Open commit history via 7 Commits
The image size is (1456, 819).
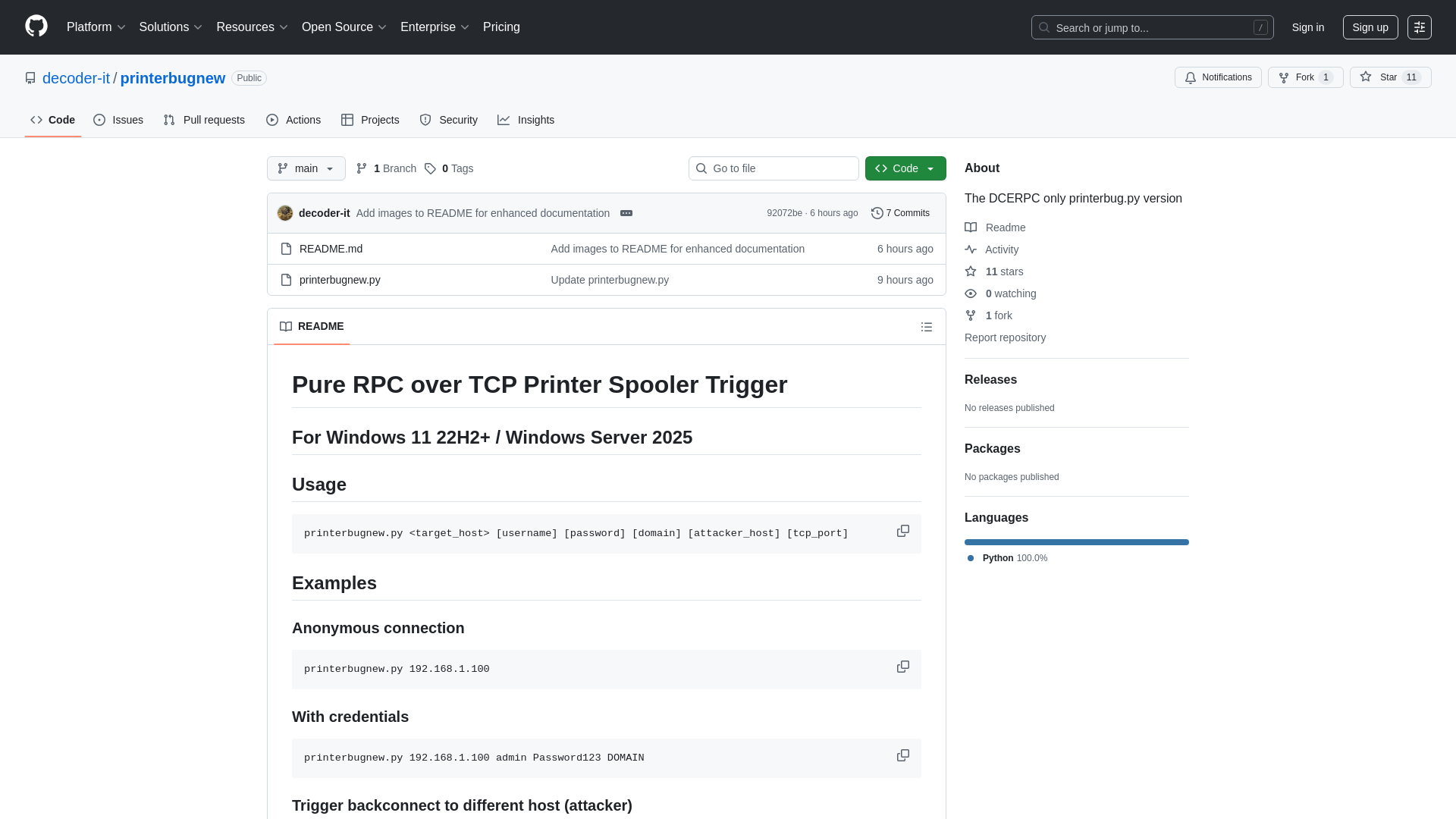tap(900, 213)
